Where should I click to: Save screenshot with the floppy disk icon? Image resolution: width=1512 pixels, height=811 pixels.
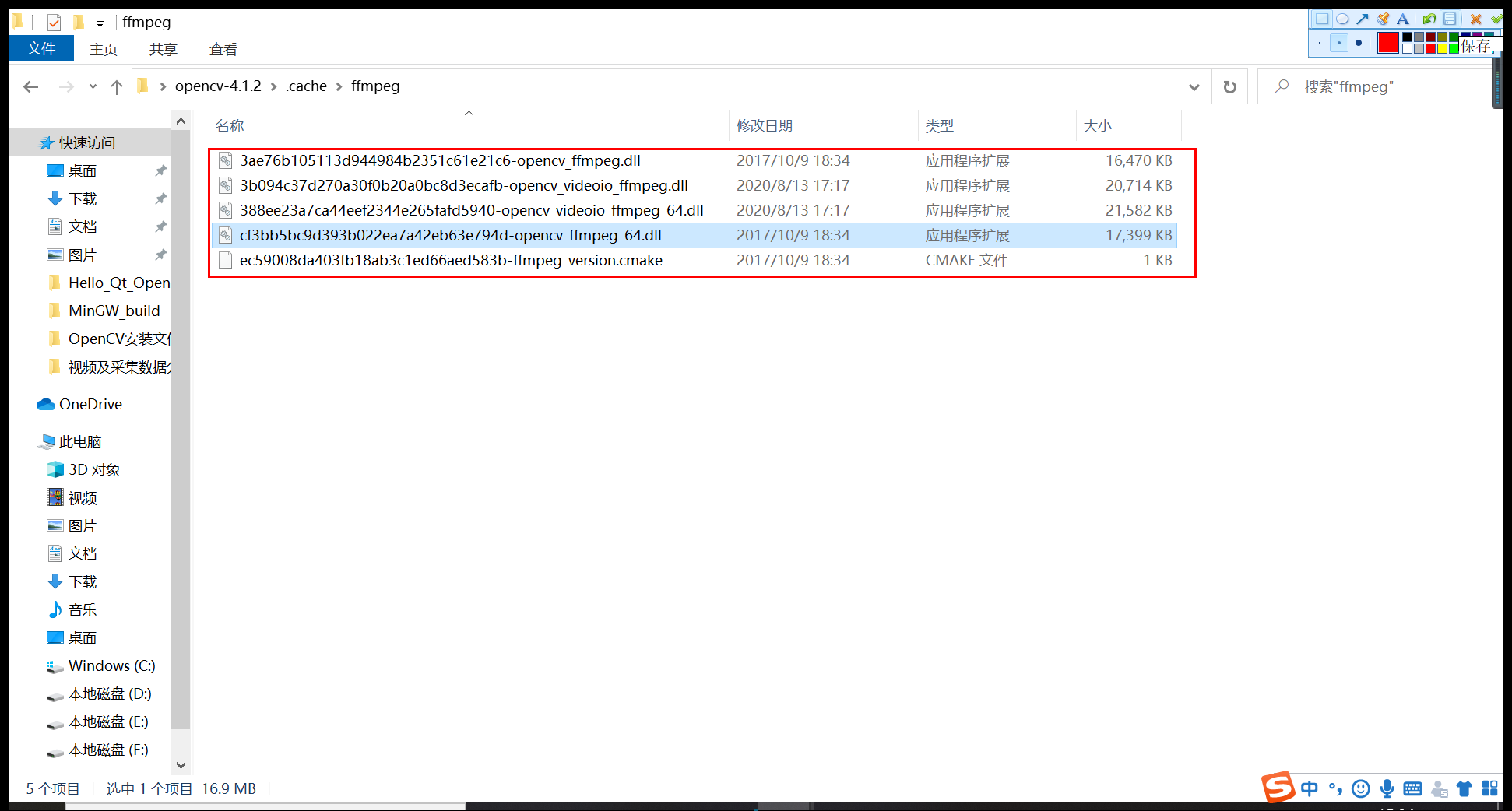(1450, 19)
